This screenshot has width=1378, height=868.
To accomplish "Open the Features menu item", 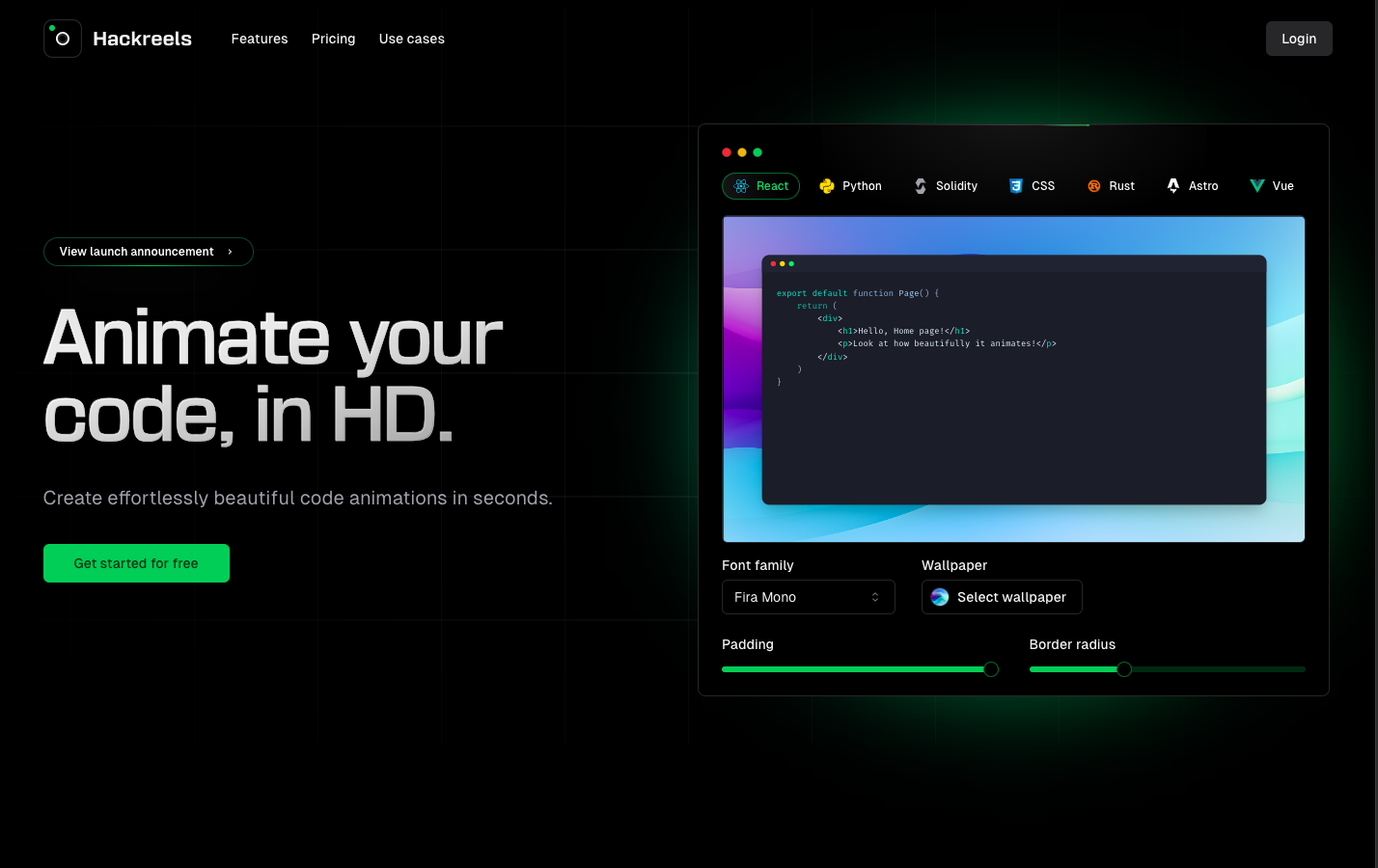I will point(260,39).
